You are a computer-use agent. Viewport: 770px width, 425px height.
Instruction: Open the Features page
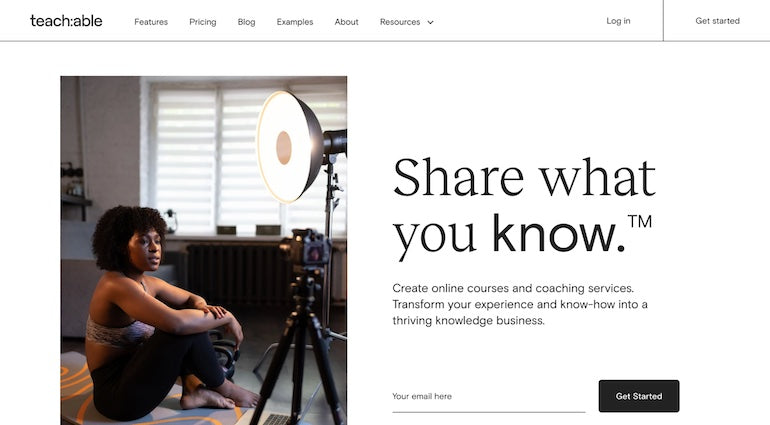pyautogui.click(x=151, y=22)
